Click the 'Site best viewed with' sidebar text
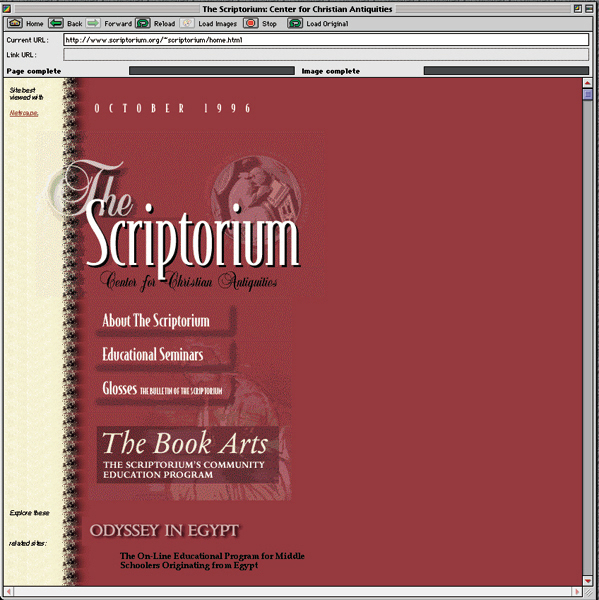Viewport: 599px width, 600px height. pos(26,94)
